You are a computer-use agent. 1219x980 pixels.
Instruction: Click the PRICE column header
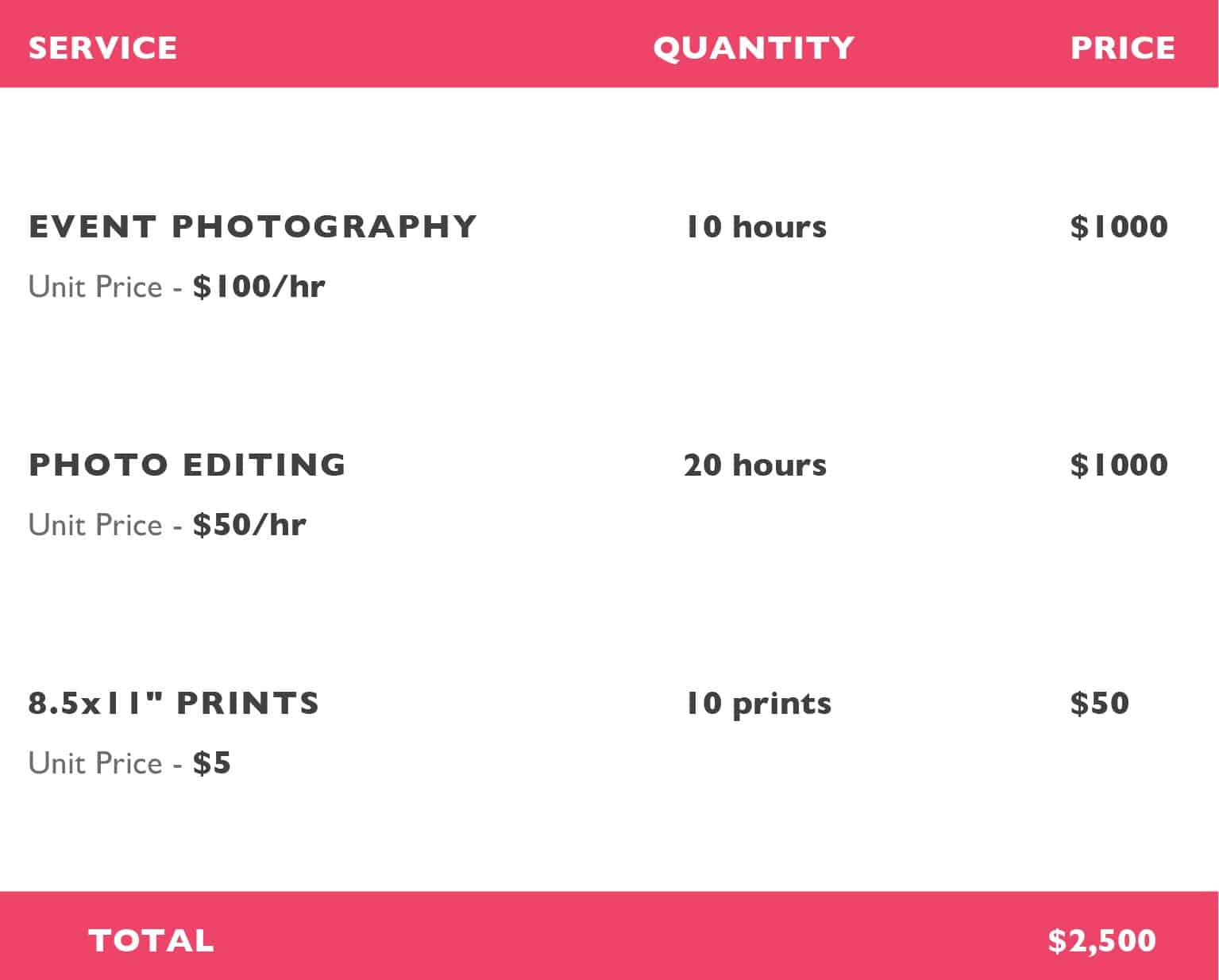tap(1122, 48)
